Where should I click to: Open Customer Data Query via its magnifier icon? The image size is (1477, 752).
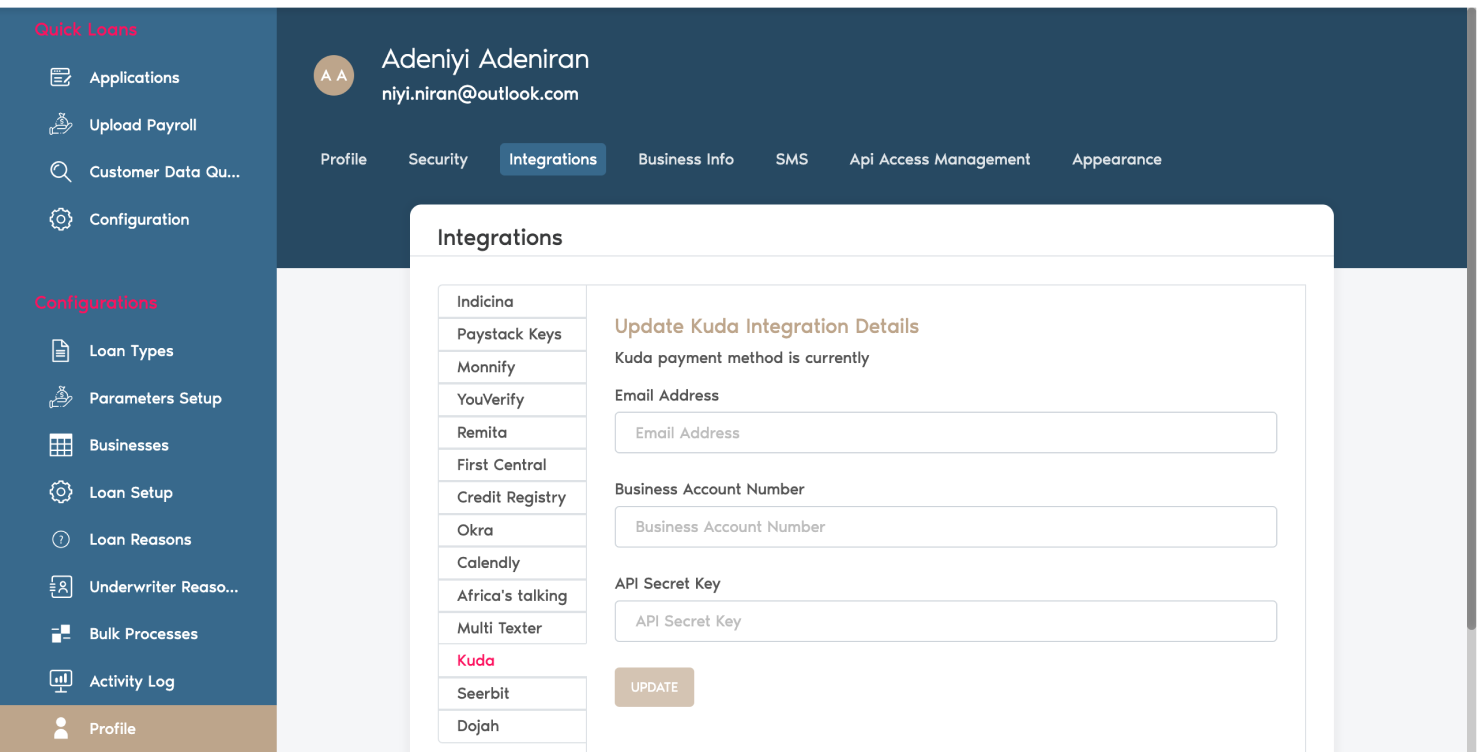tap(60, 171)
